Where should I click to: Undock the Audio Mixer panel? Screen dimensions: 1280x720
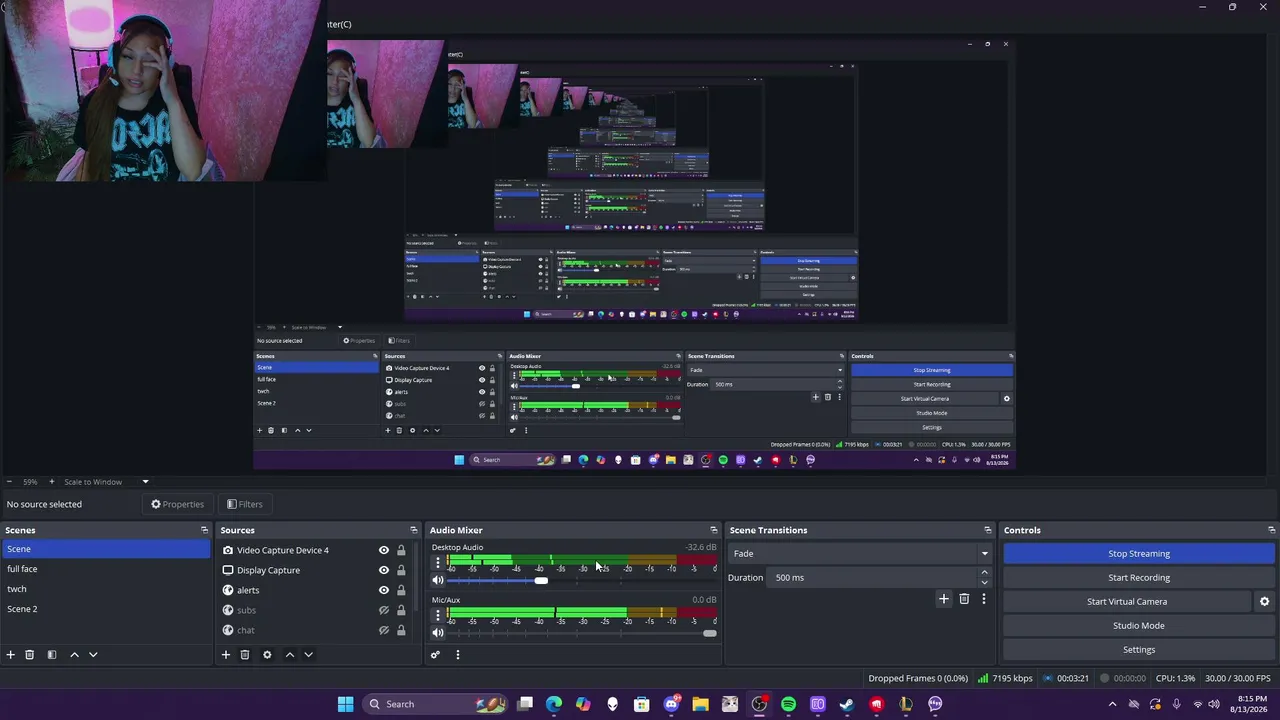point(713,530)
